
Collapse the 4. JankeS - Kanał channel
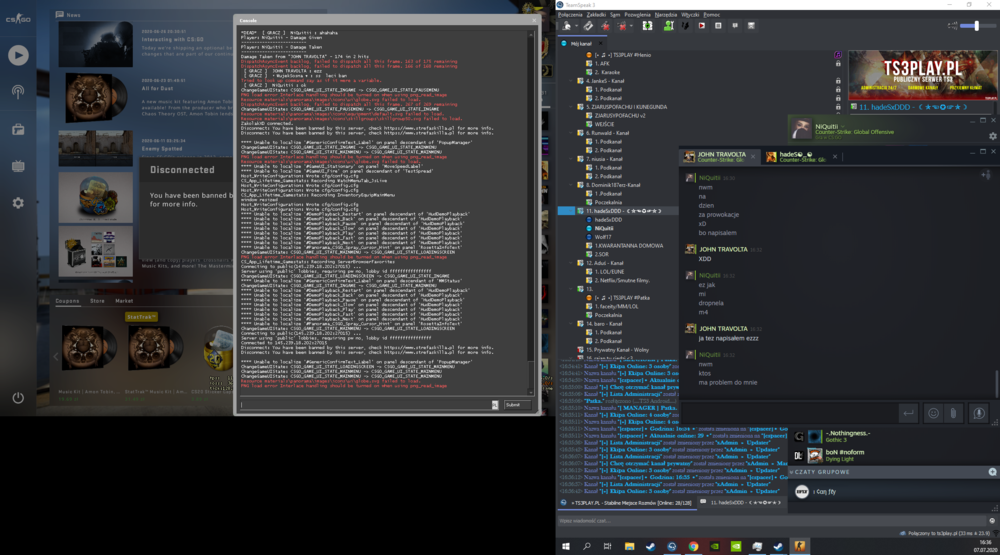(x=571, y=81)
